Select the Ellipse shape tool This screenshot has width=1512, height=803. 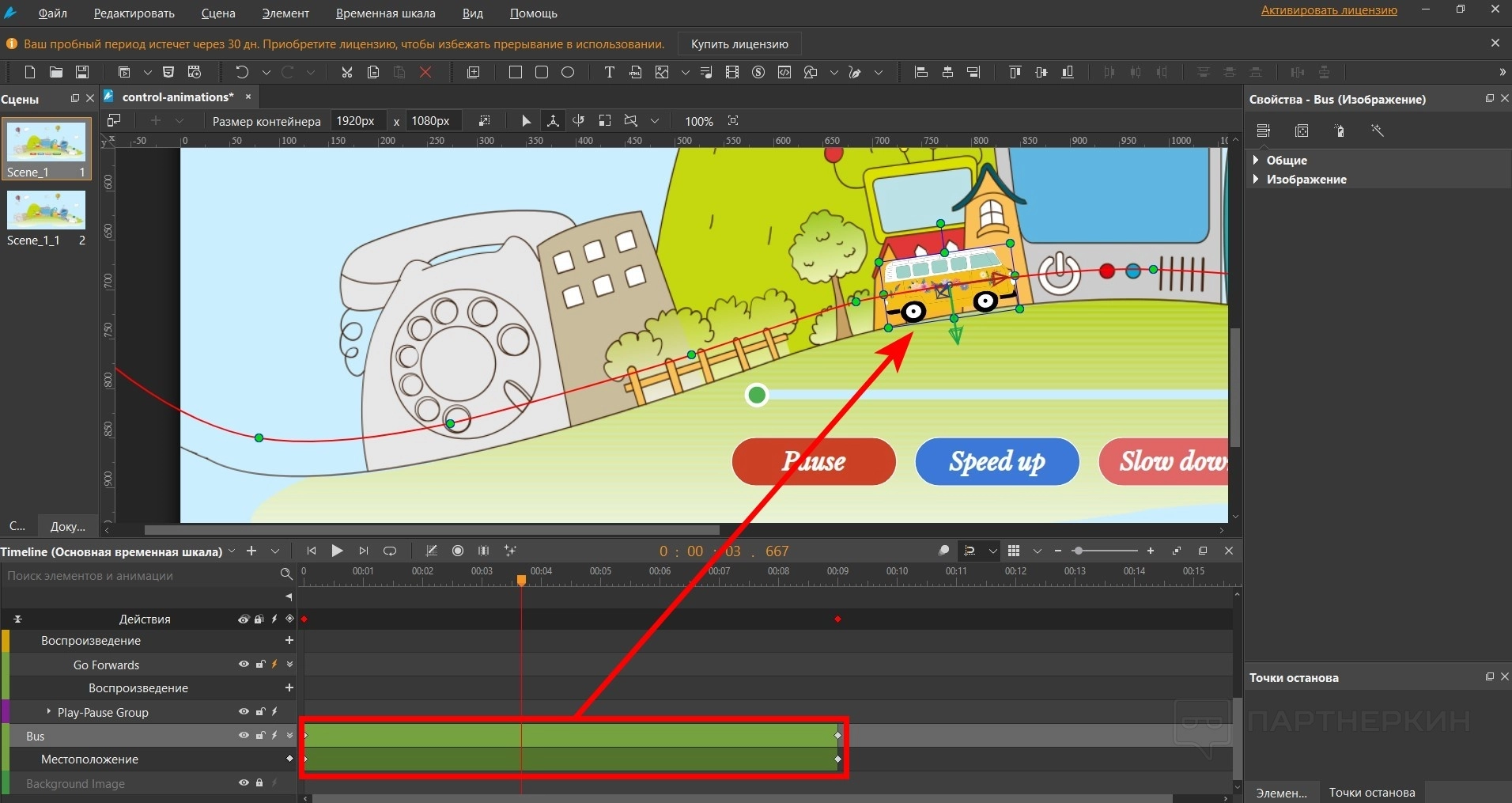(568, 72)
